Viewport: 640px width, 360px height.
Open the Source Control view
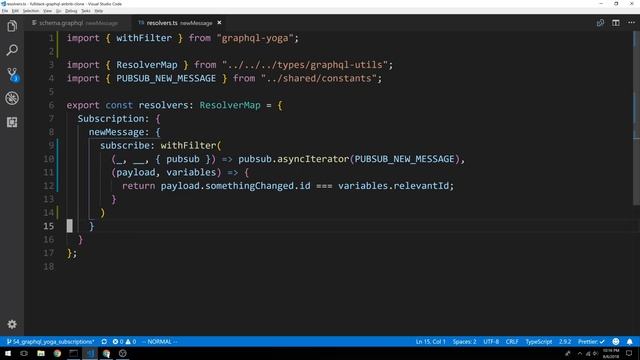12,74
